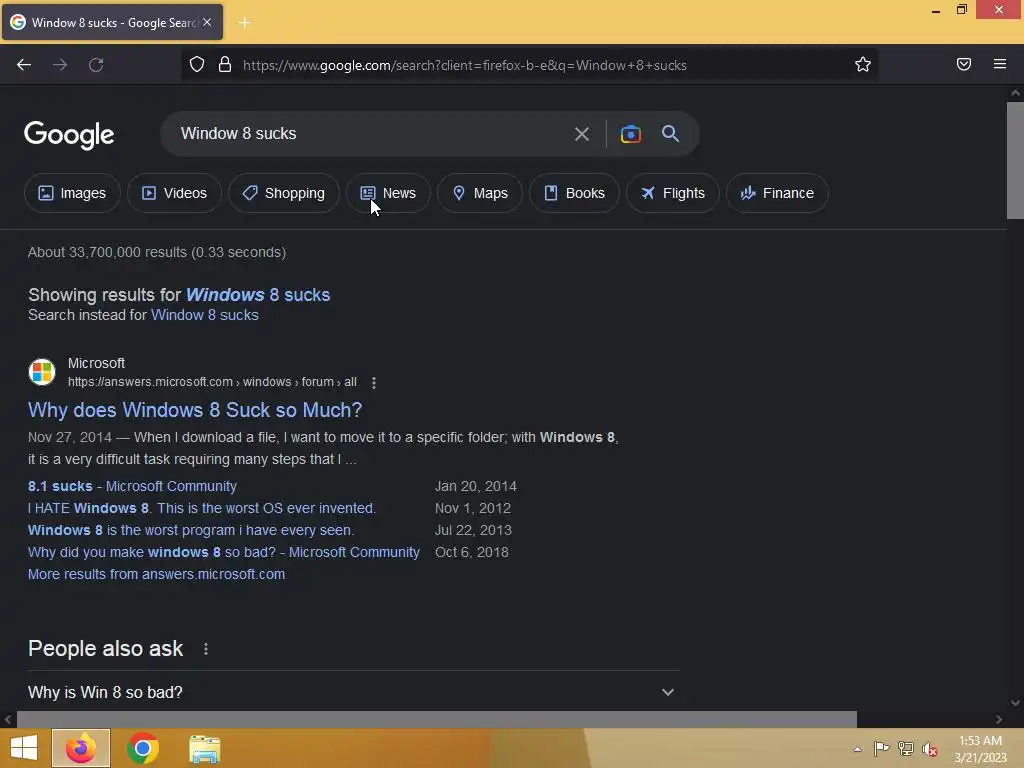Launch Chrome from the taskbar

(x=143, y=748)
